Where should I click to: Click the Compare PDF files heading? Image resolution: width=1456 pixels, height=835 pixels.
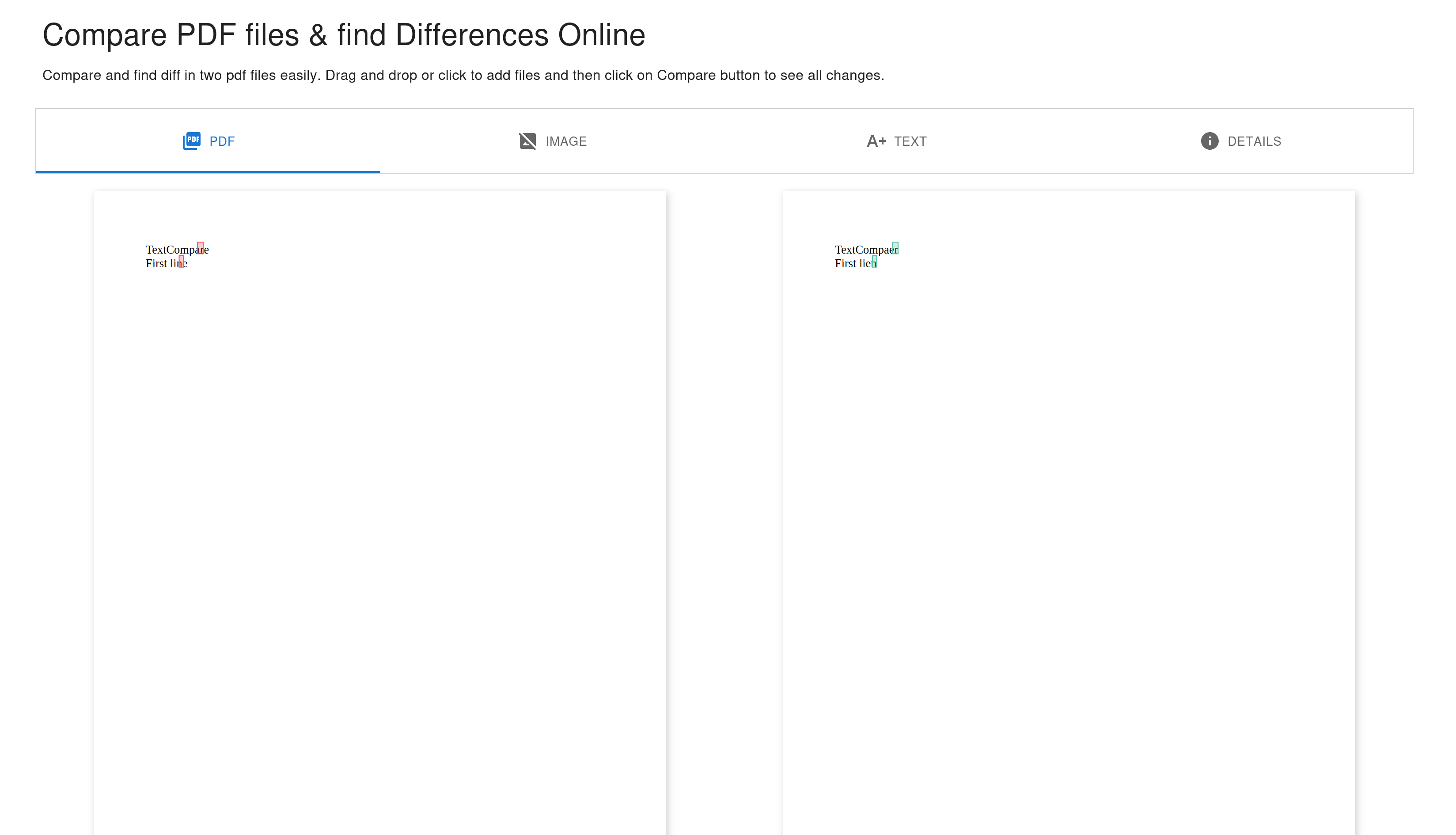pyautogui.click(x=344, y=34)
